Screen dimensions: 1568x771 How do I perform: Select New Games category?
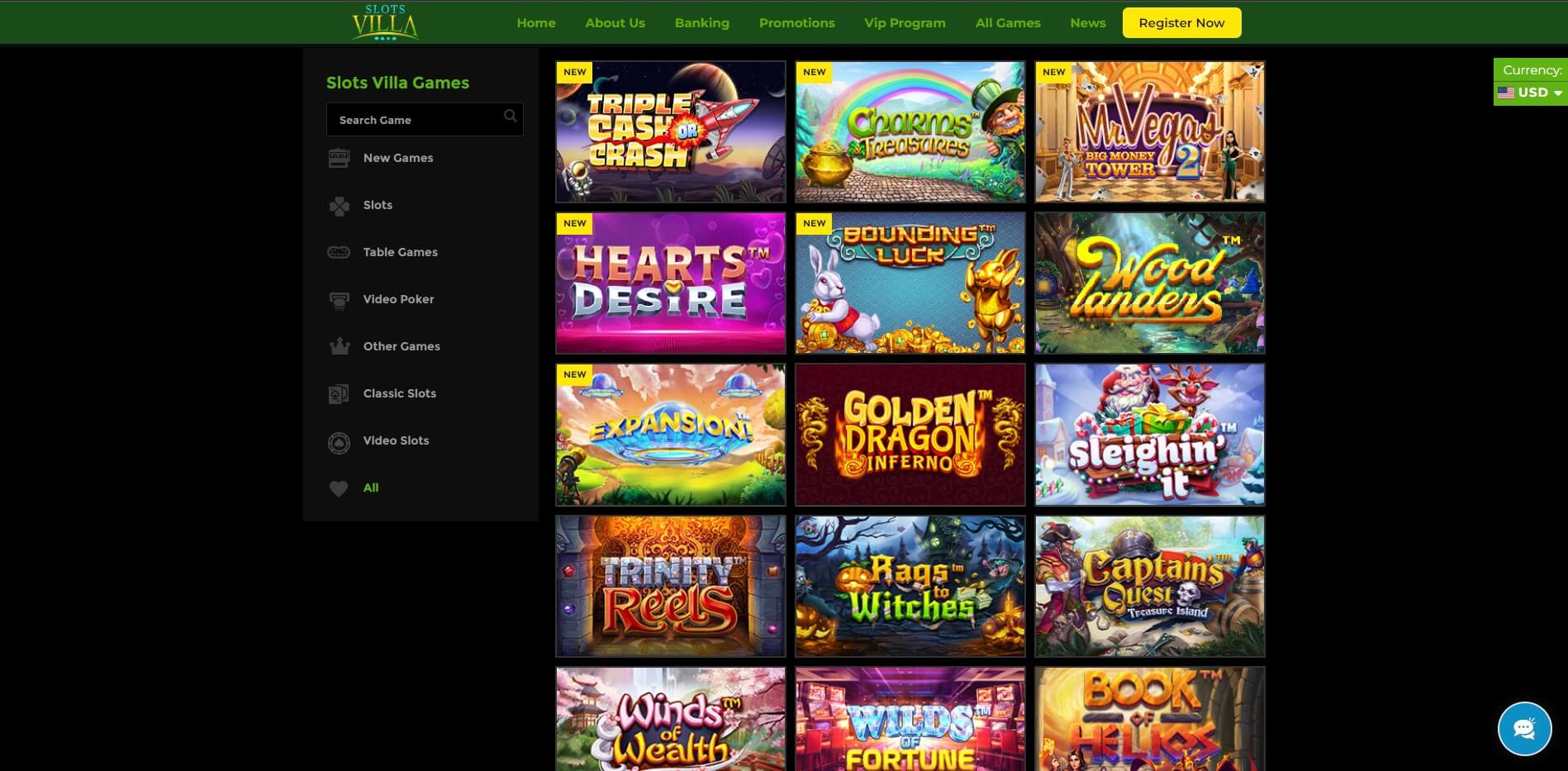pyautogui.click(x=398, y=158)
